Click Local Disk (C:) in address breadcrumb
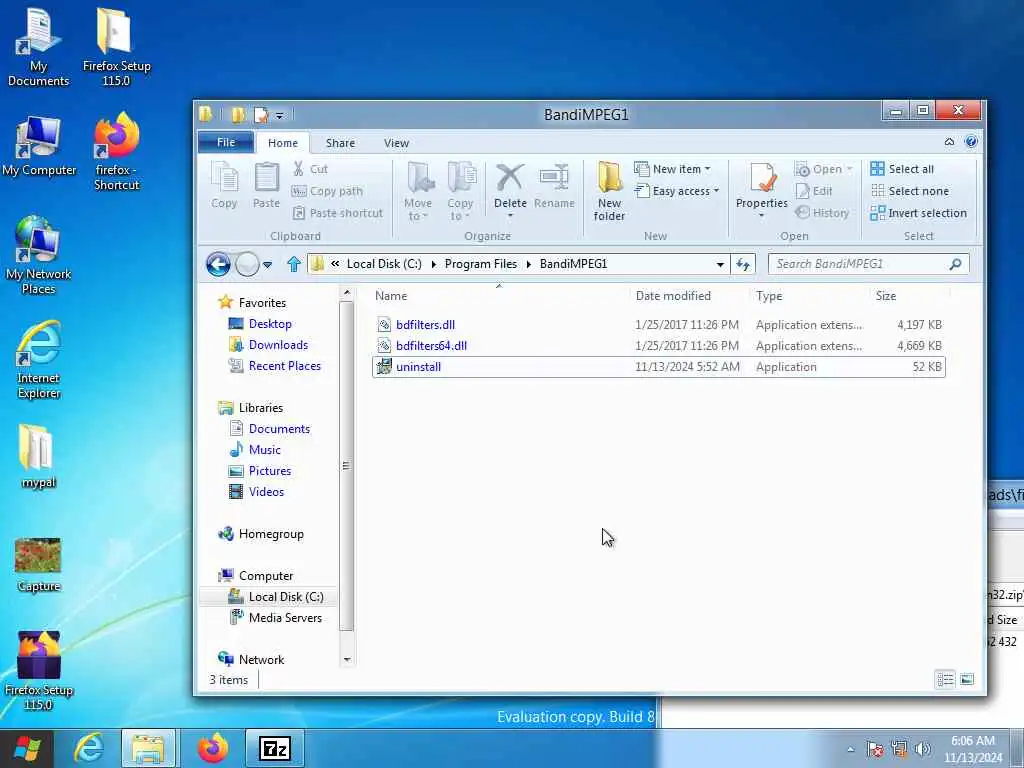This screenshot has width=1024, height=768. coord(384,264)
